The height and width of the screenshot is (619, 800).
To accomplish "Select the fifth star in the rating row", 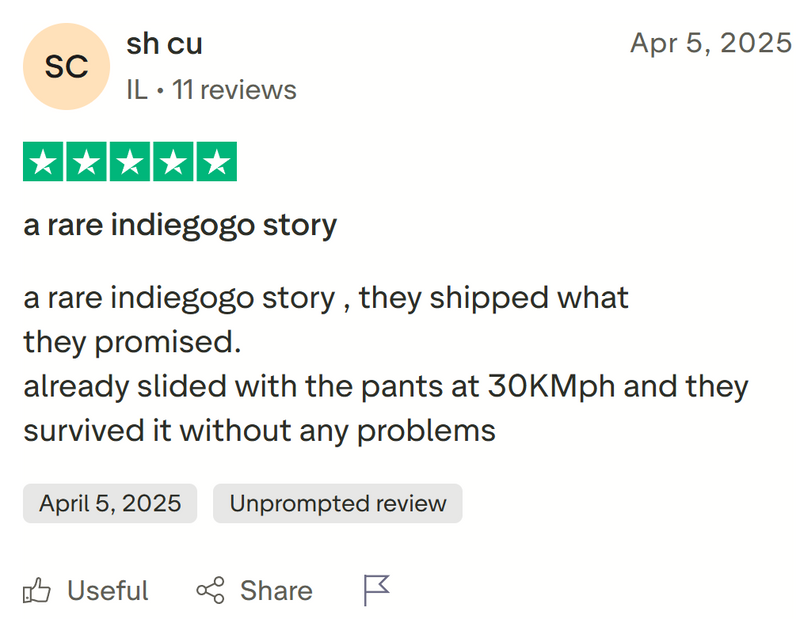I will [x=216, y=160].
